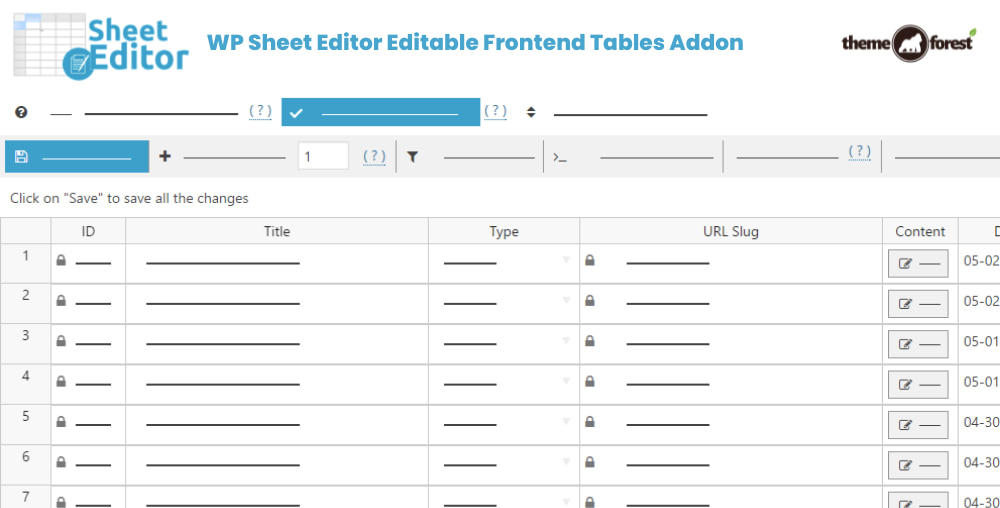This screenshot has height=508, width=1000.
Task: Open the Type dropdown in row 1
Action: click(566, 260)
